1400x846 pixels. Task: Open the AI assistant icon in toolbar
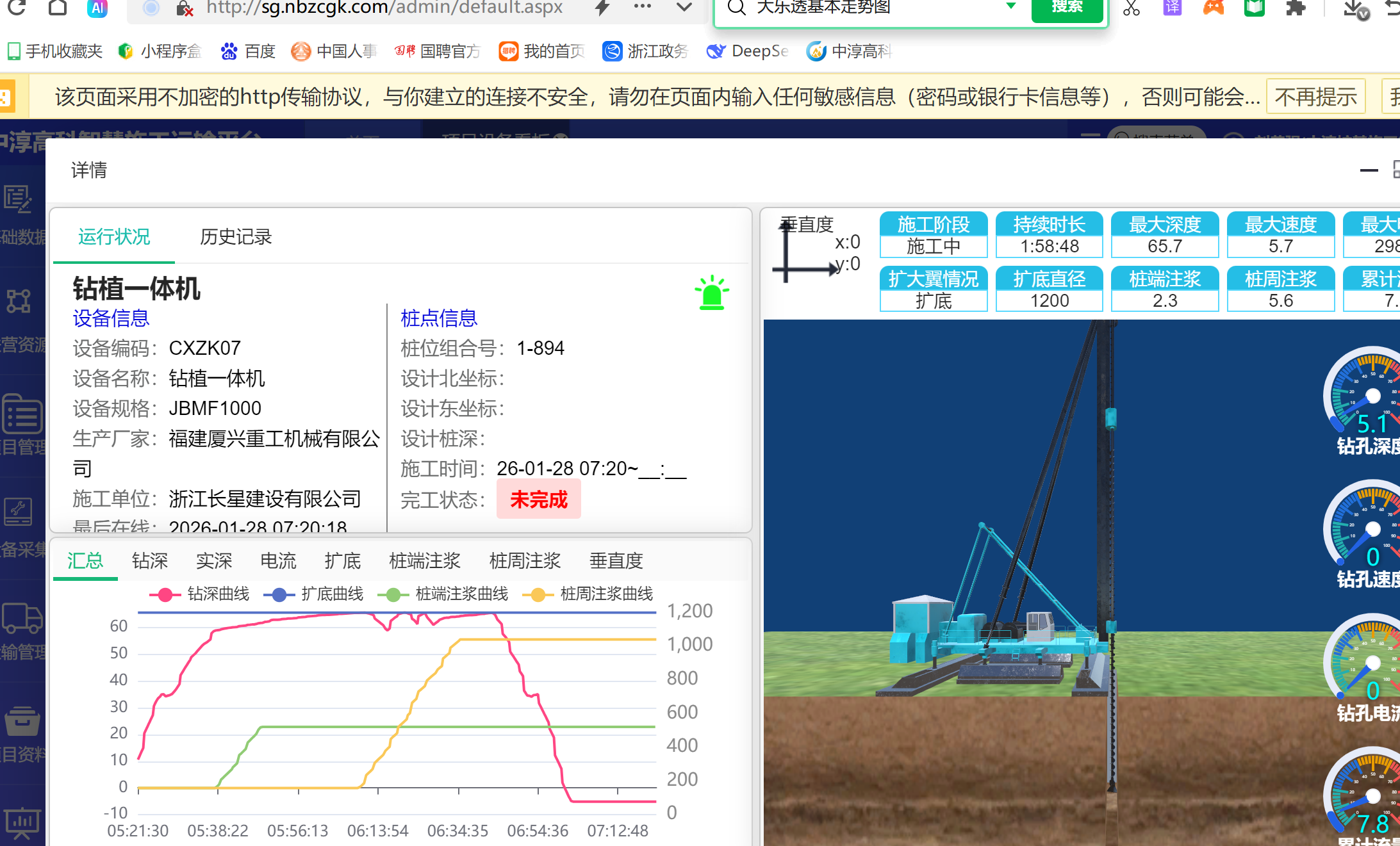click(97, 7)
